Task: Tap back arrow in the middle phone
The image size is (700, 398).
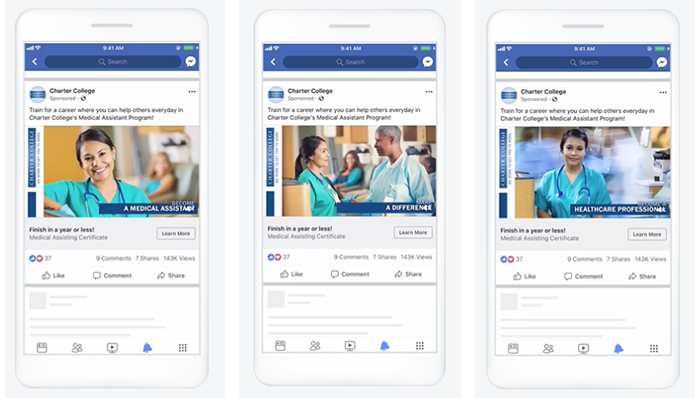Action: [273, 62]
